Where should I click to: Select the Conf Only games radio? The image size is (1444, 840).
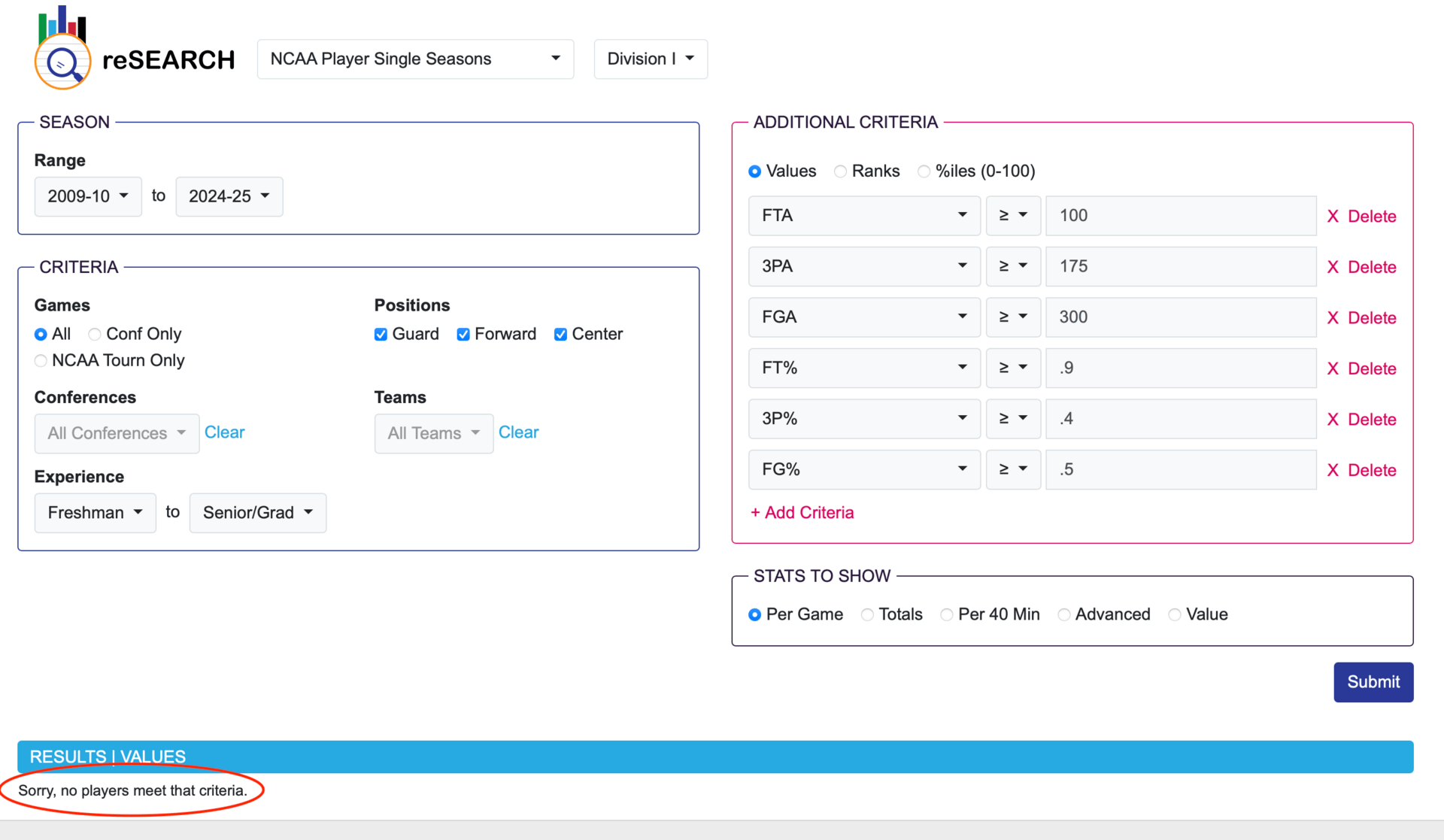[x=95, y=335]
